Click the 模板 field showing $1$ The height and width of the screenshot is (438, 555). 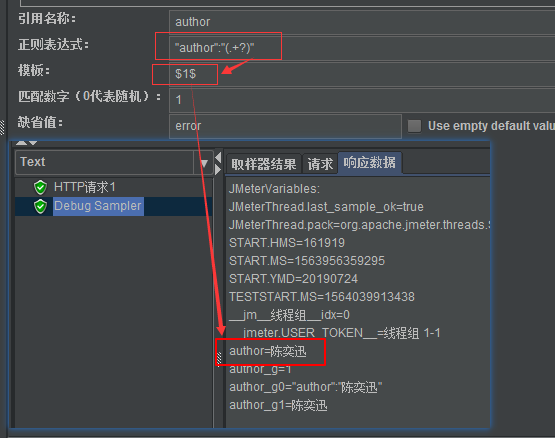click(362, 74)
